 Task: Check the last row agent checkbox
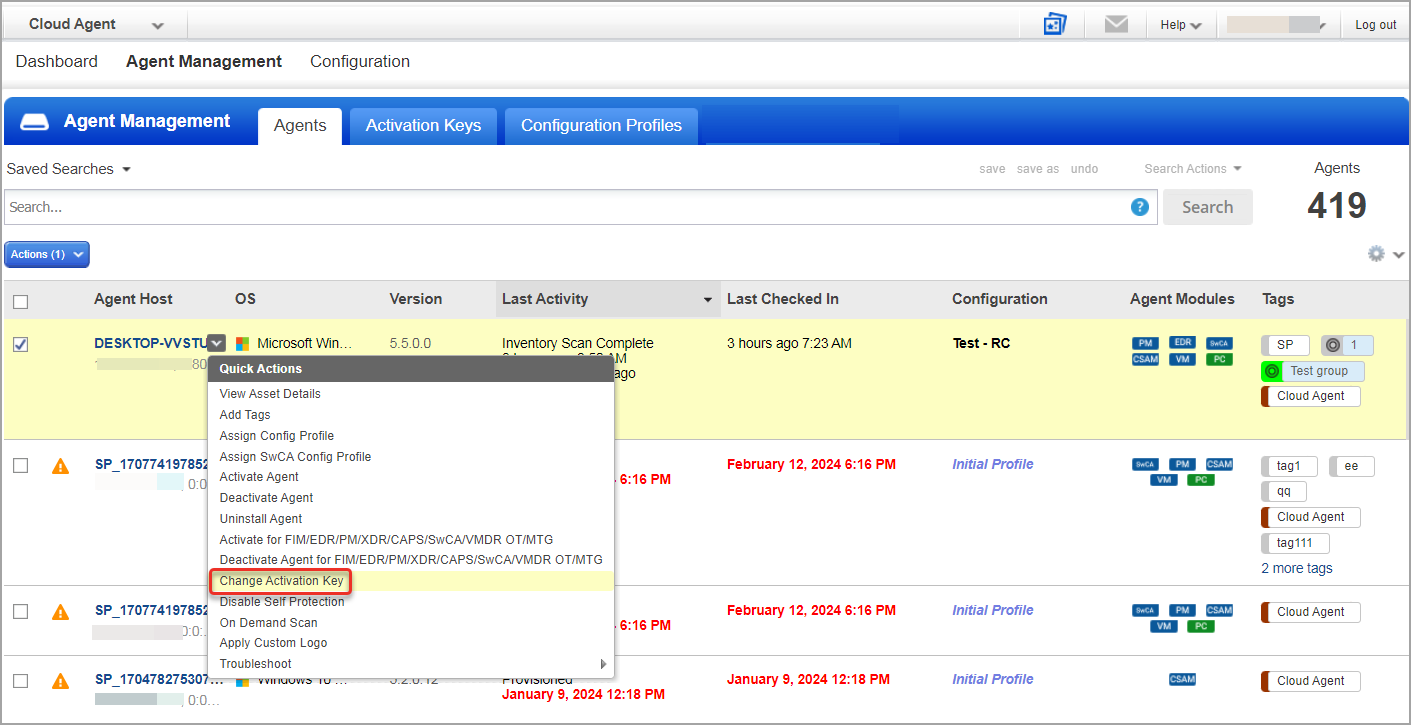point(21,681)
